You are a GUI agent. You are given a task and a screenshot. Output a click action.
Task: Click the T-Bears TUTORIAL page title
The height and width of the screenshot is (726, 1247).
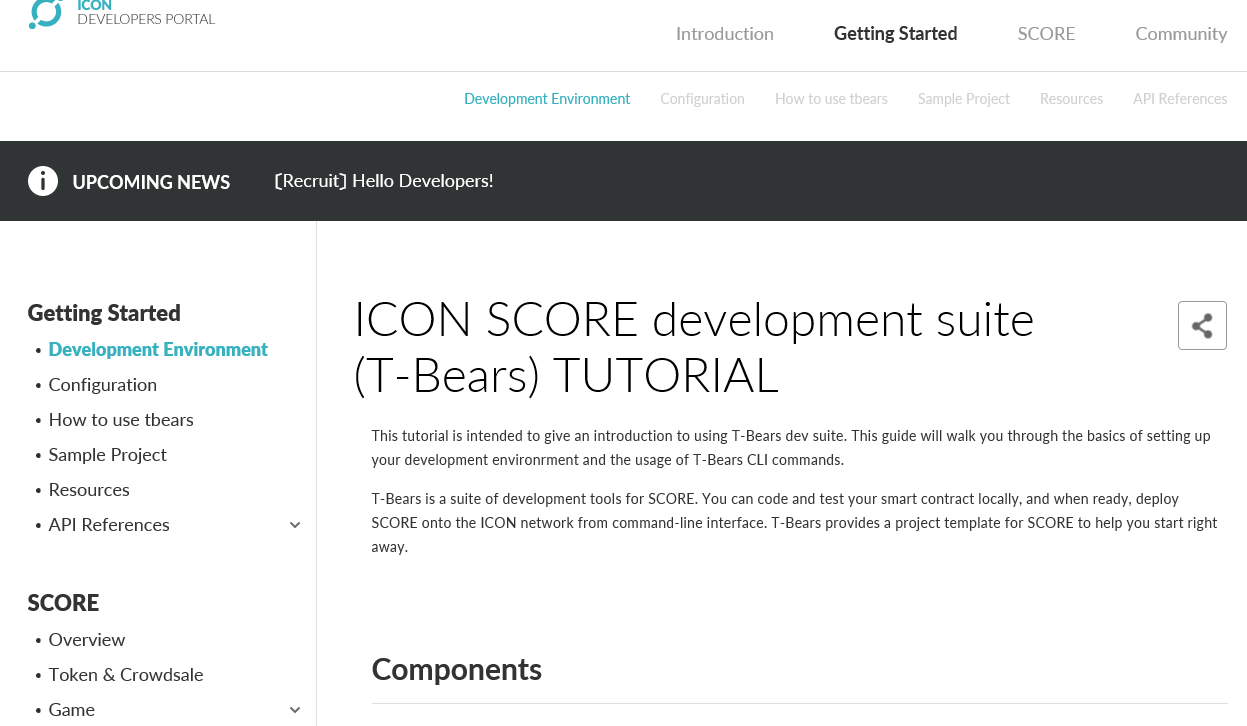click(x=694, y=348)
